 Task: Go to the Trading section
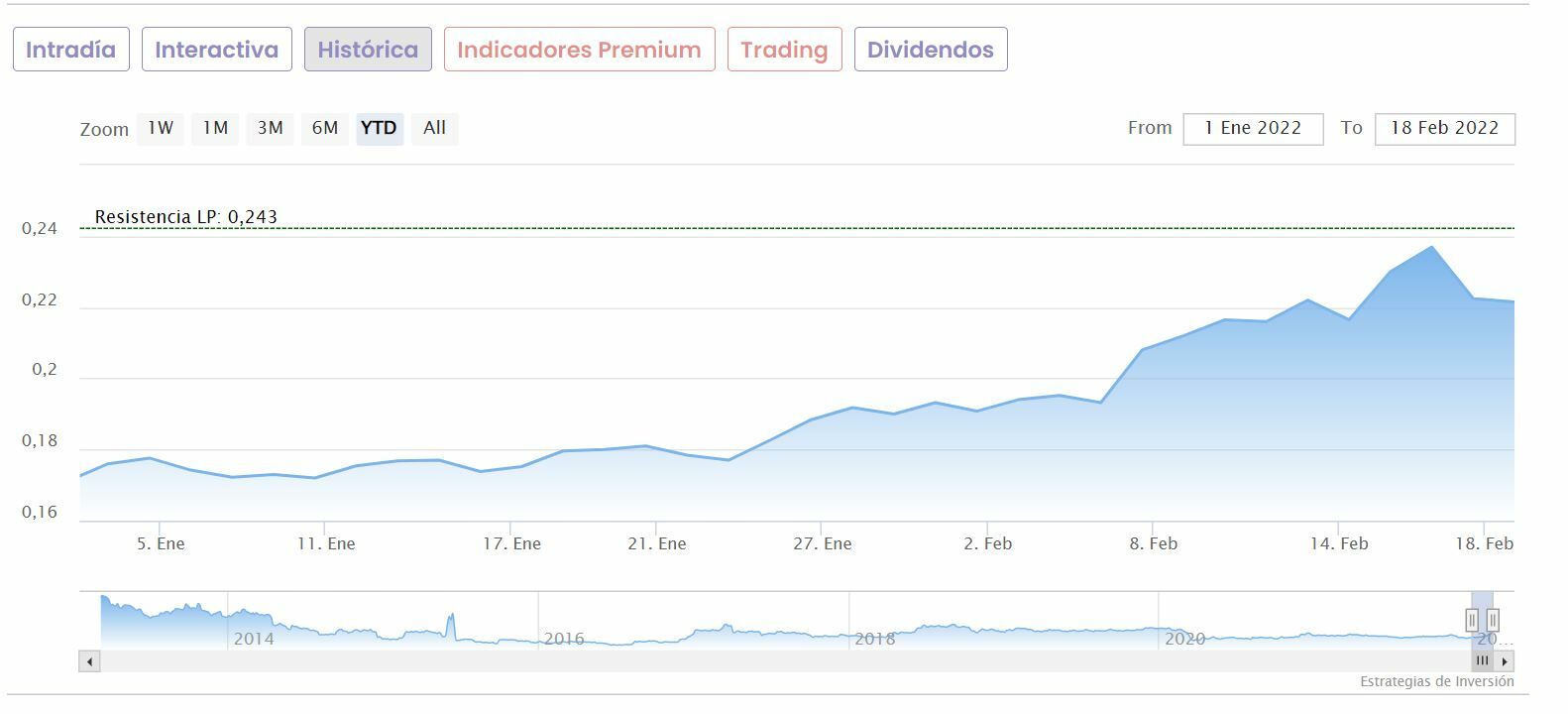coord(784,50)
